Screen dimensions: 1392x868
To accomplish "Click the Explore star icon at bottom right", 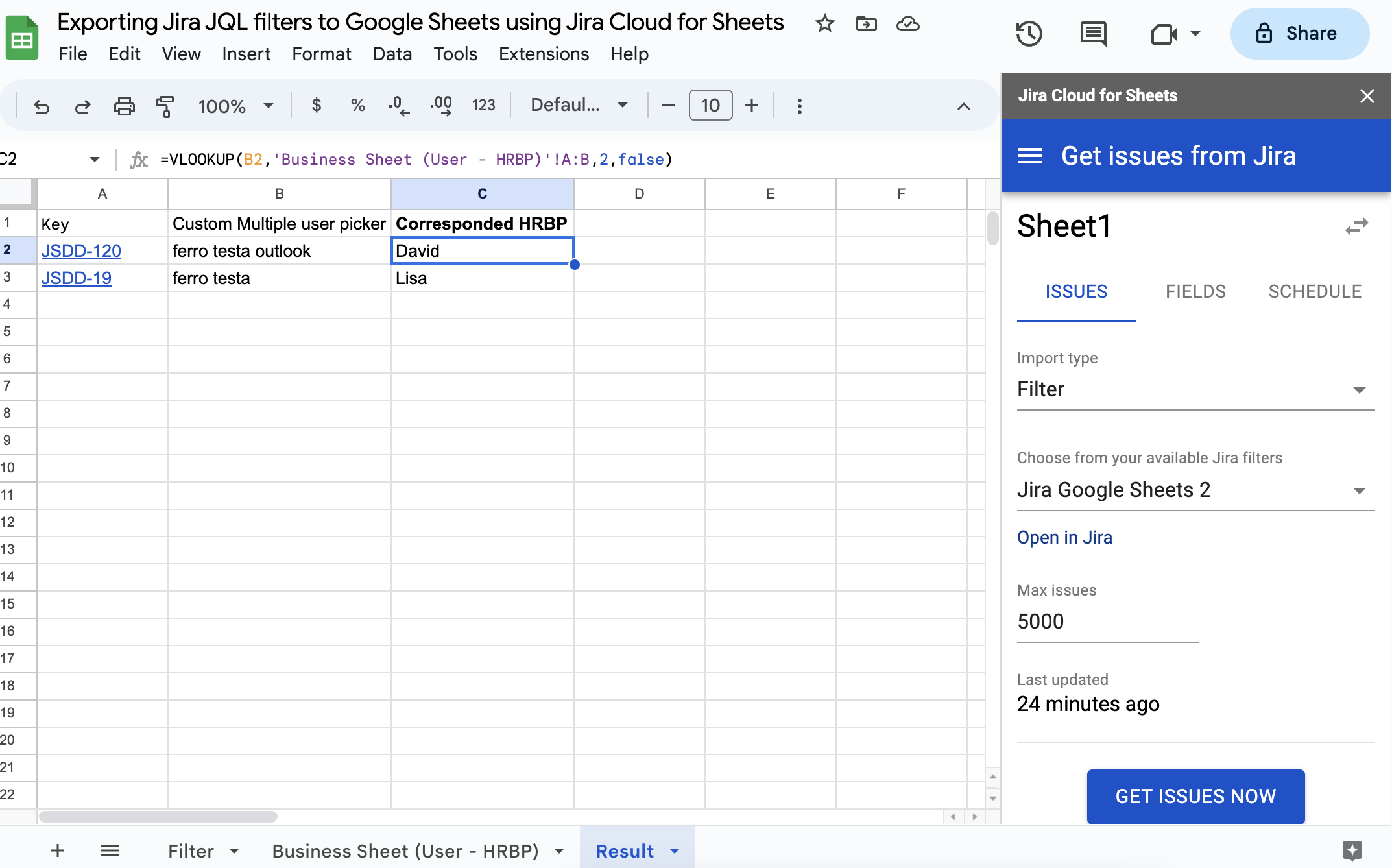I will pos(1352,850).
